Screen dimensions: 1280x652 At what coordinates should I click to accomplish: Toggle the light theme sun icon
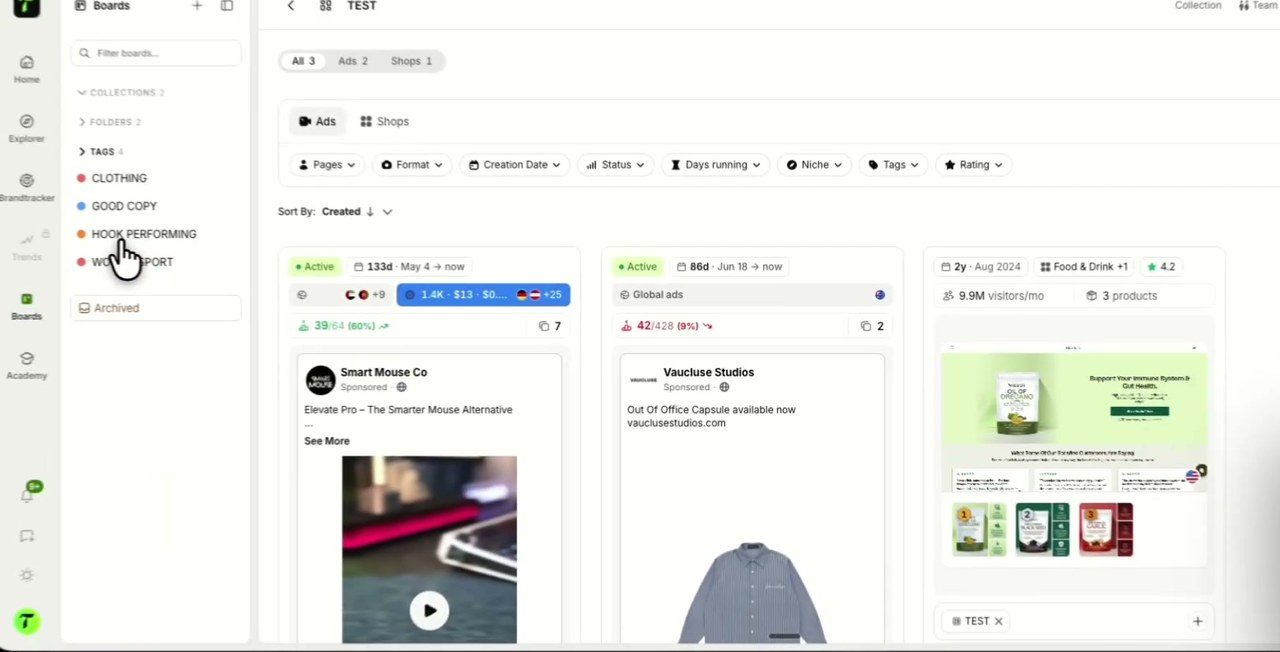(x=27, y=575)
